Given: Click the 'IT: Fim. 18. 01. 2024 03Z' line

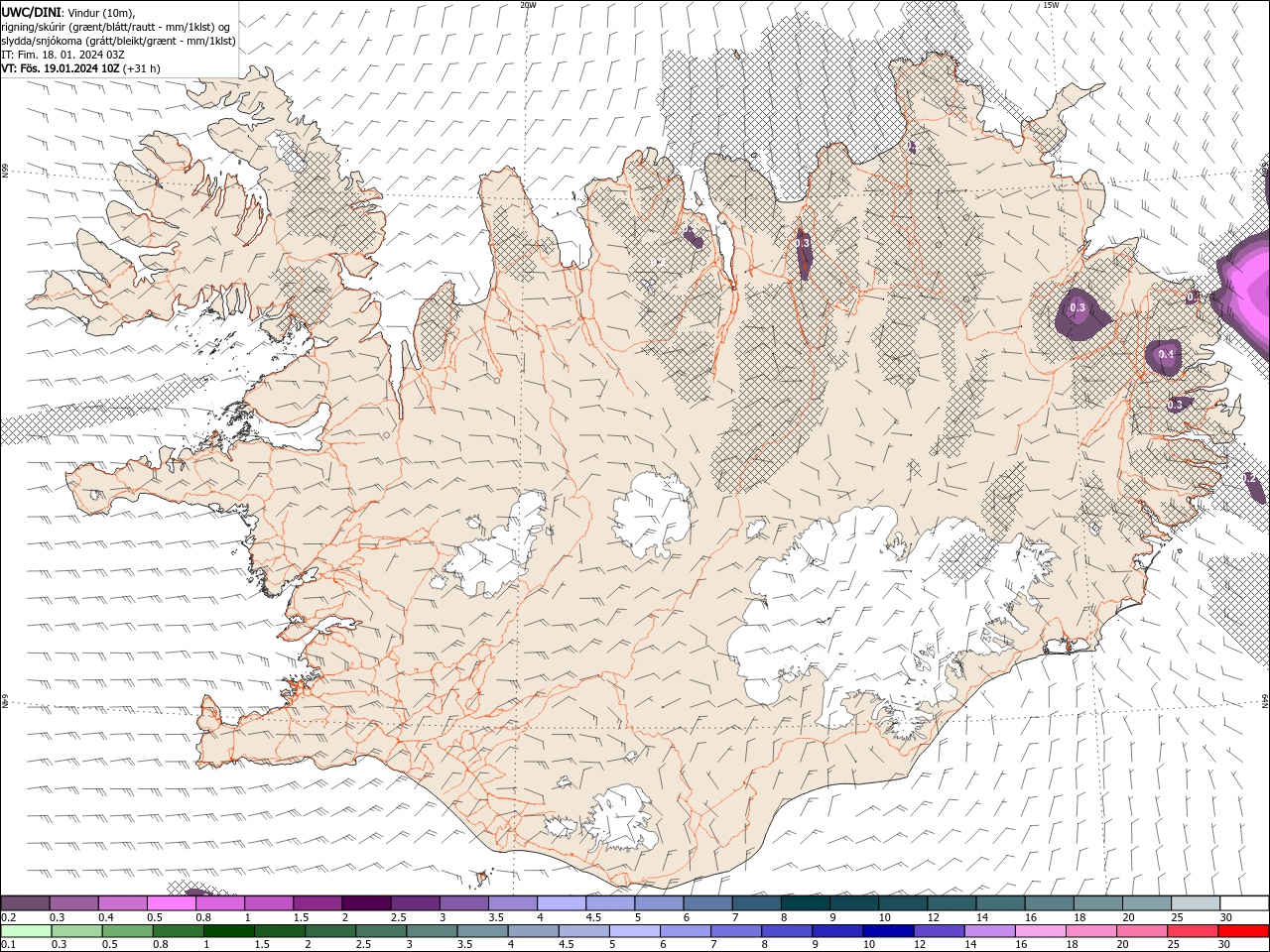Looking at the screenshot, I should tap(63, 55).
